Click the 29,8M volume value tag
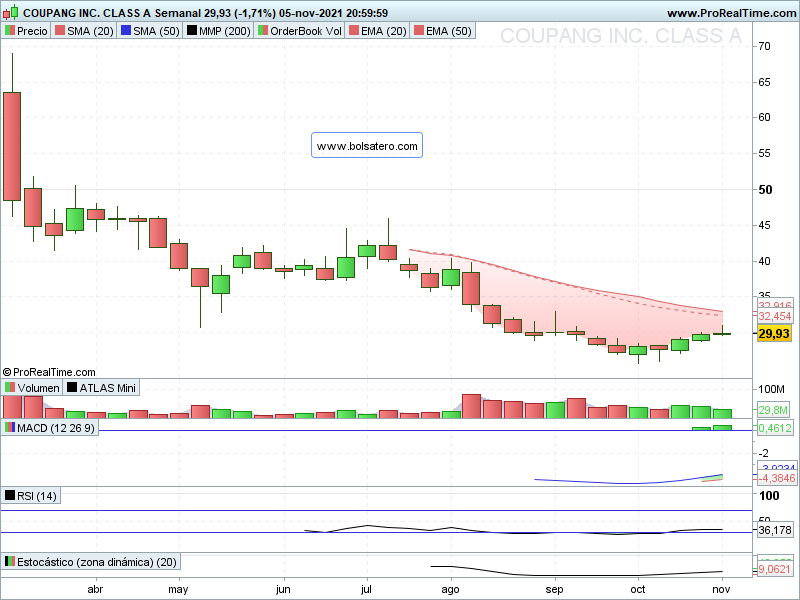This screenshot has width=800, height=600. click(x=773, y=410)
